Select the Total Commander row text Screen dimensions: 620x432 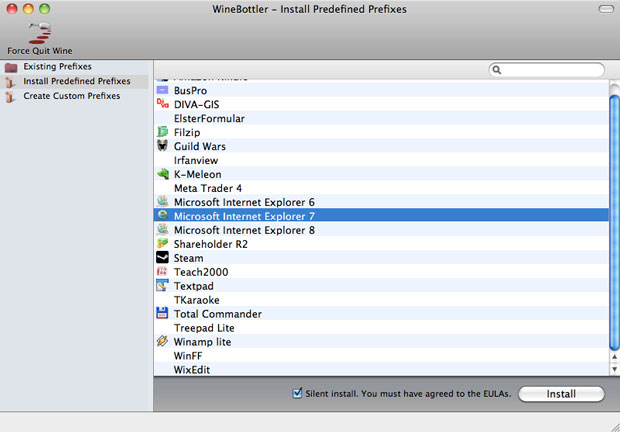tap(218, 314)
